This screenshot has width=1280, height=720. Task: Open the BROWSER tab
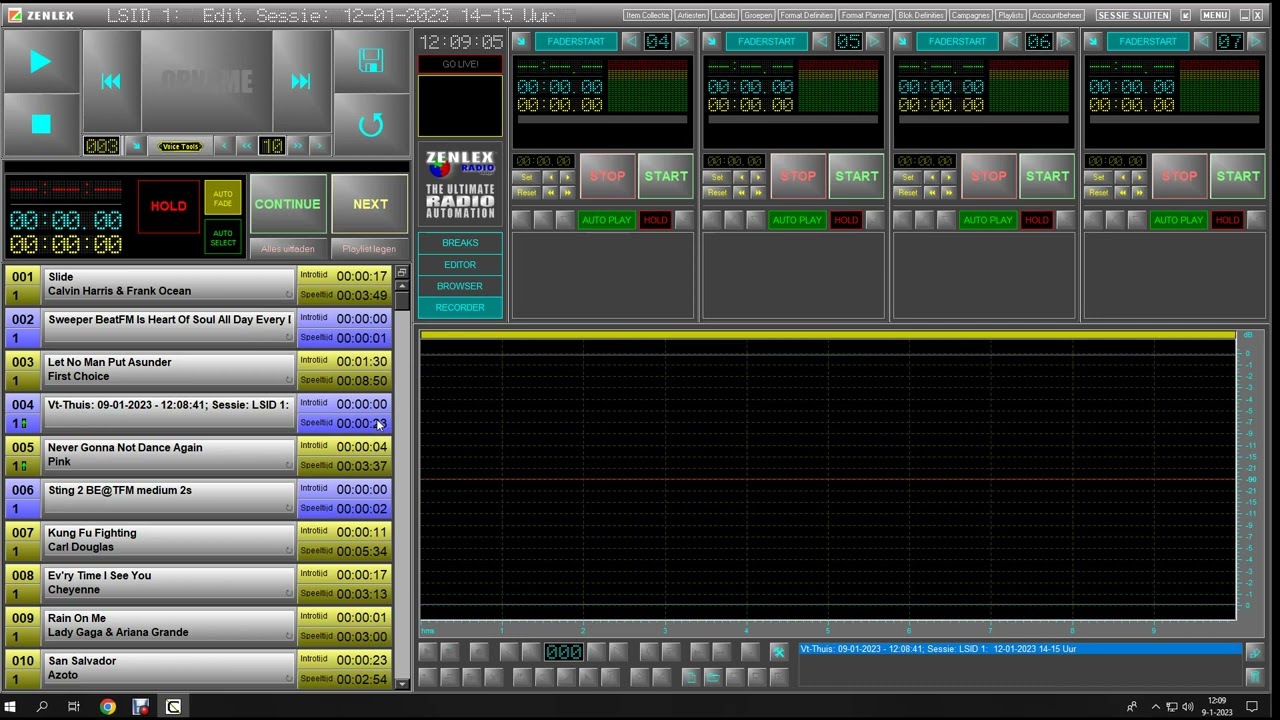(x=460, y=286)
